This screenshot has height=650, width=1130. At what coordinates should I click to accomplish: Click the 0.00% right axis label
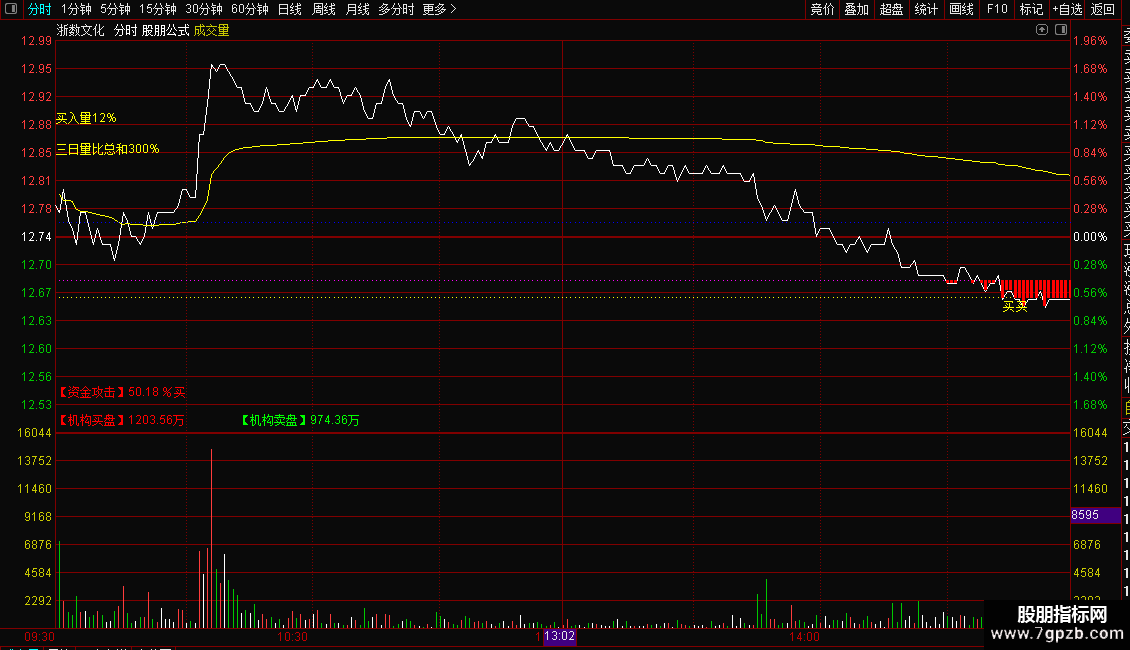click(1090, 237)
